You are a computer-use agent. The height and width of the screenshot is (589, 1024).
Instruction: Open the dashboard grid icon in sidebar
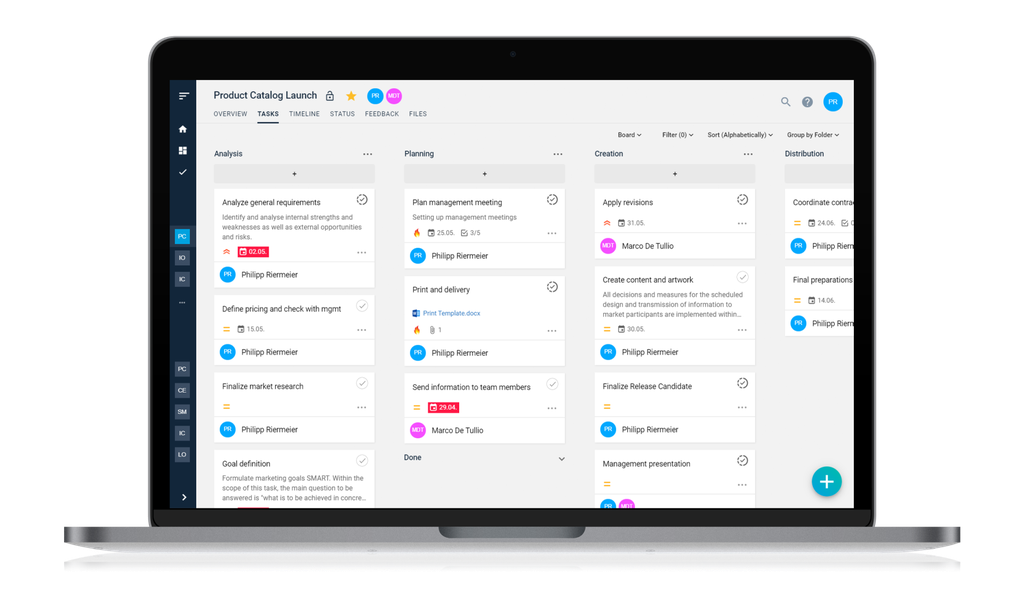[x=183, y=151]
